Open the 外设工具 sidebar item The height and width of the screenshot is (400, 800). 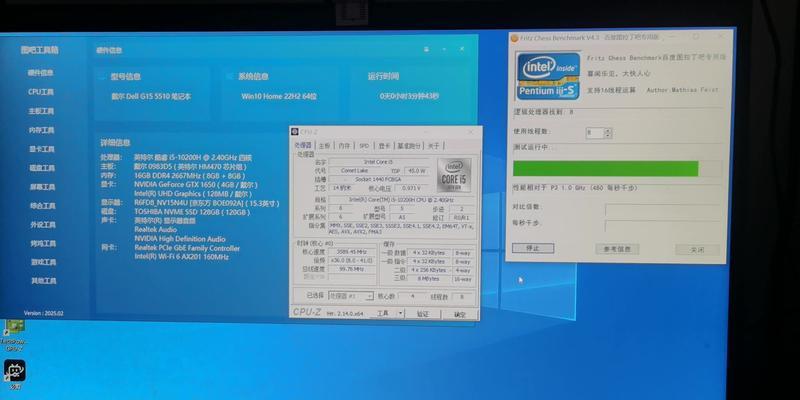click(43, 224)
